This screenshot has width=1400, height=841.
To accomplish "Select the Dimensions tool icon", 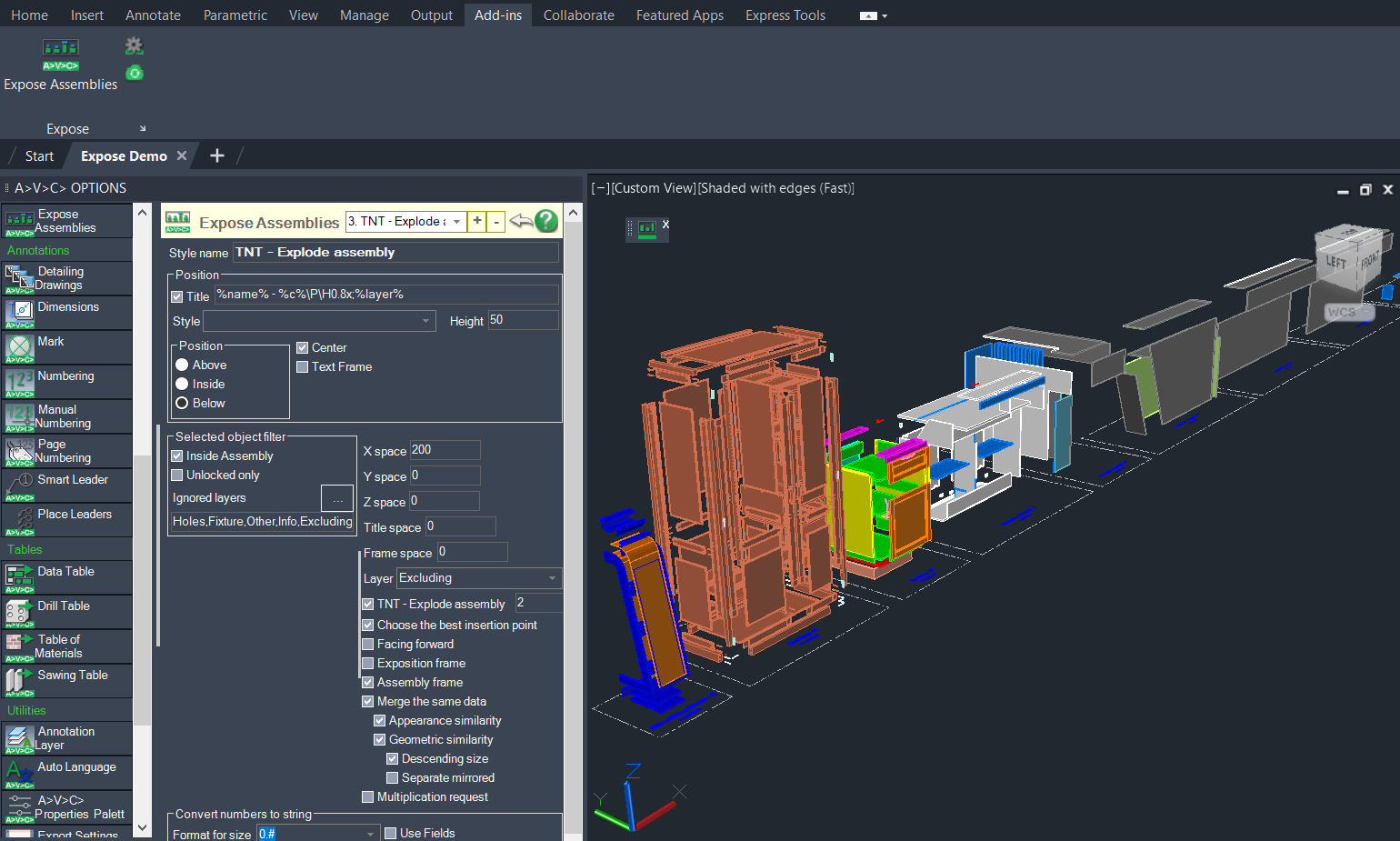I will (19, 312).
